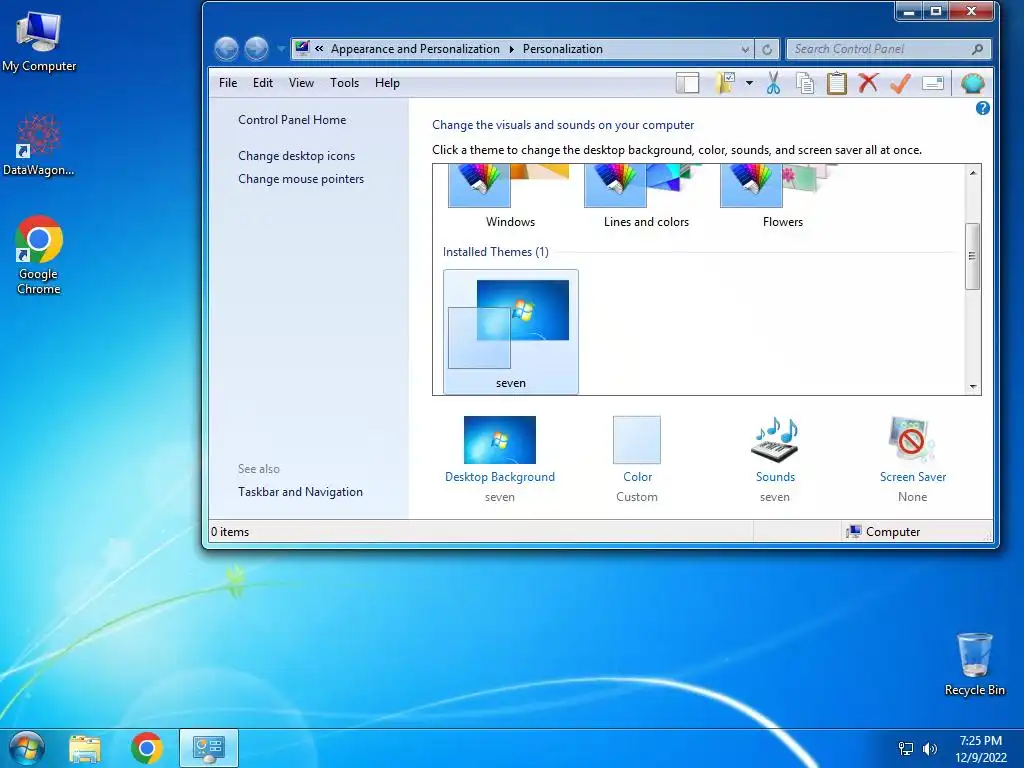Open Control Panel Home
This screenshot has width=1024, height=768.
[x=292, y=120]
